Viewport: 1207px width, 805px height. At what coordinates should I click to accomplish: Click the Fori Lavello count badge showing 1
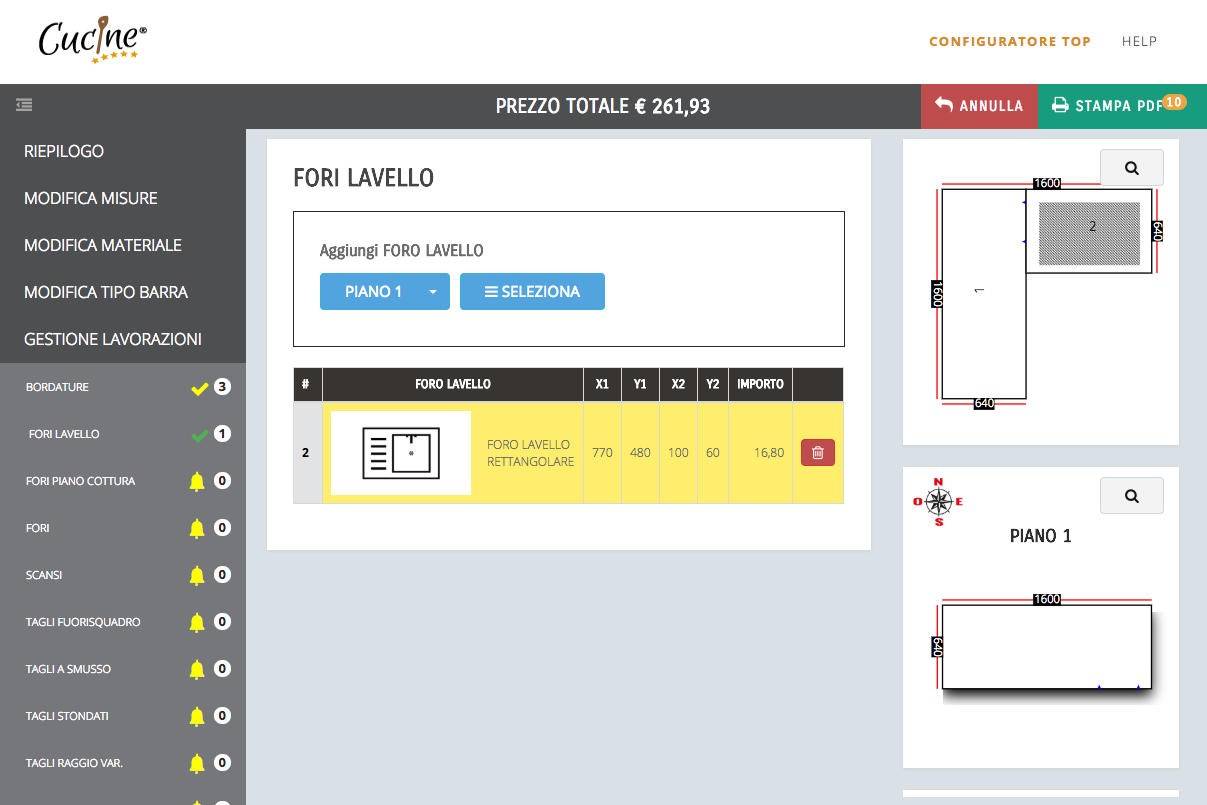pyautogui.click(x=222, y=434)
